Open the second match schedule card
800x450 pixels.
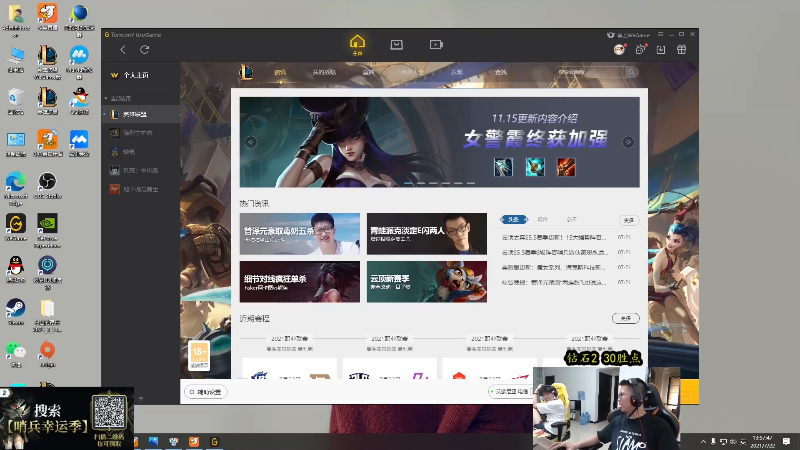(x=390, y=368)
